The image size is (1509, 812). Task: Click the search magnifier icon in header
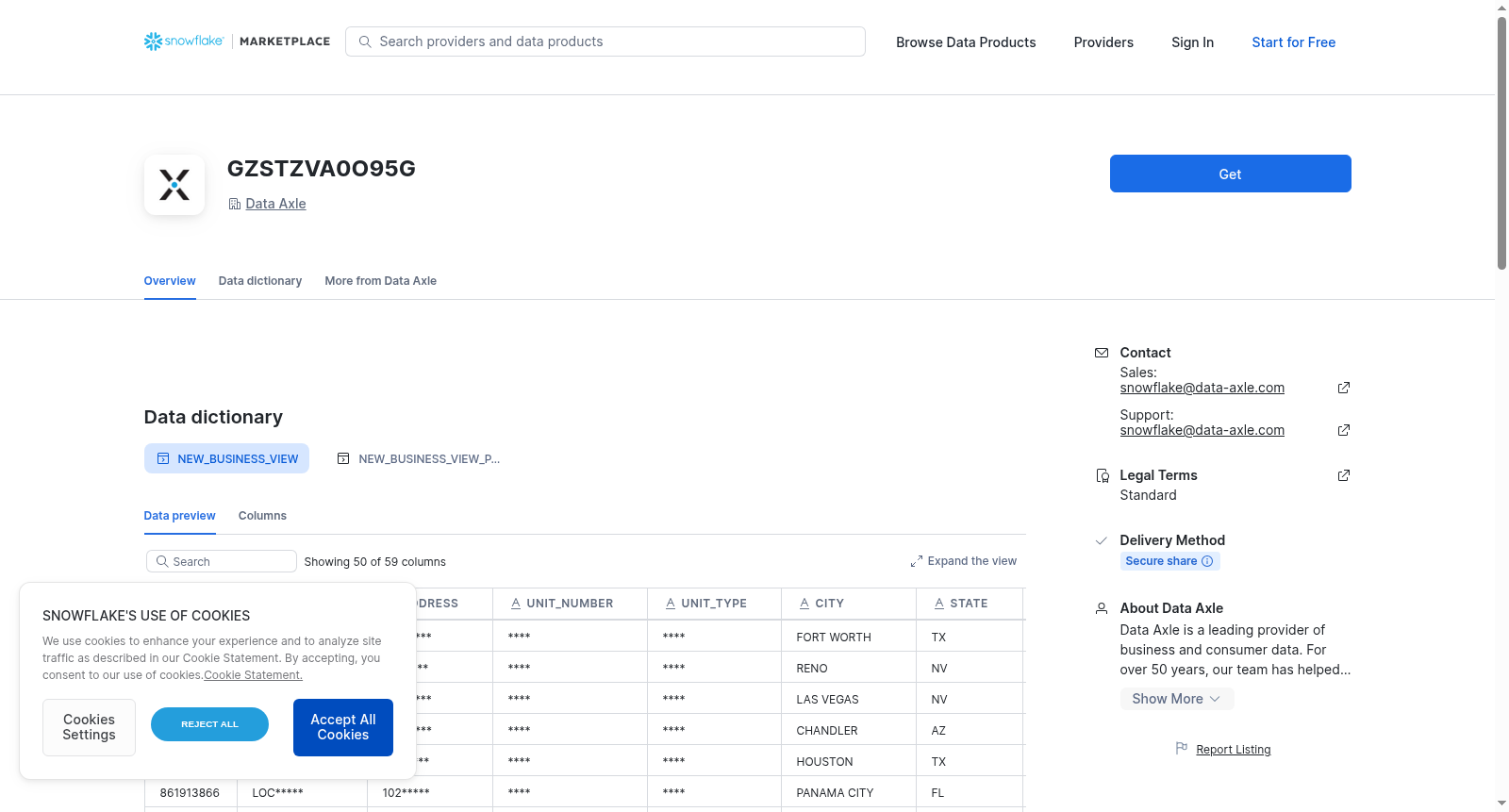(x=365, y=41)
